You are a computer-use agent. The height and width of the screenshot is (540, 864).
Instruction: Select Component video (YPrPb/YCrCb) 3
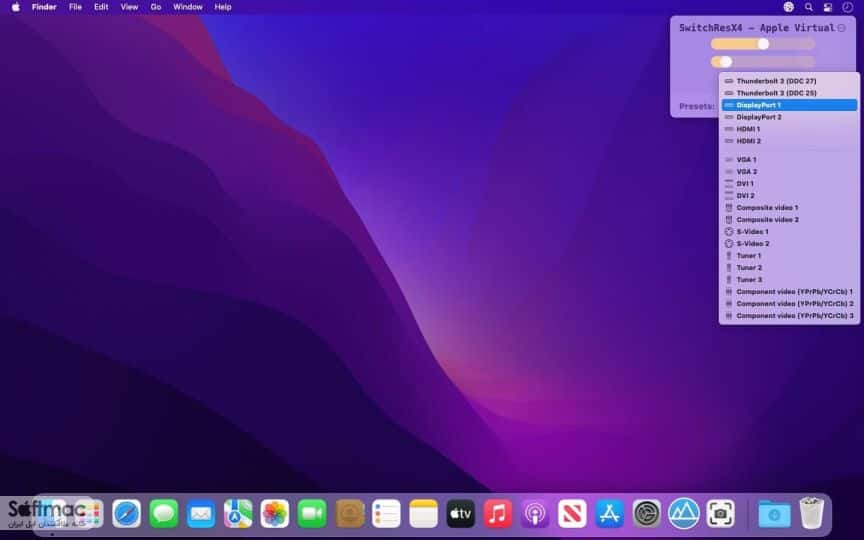[x=789, y=316]
